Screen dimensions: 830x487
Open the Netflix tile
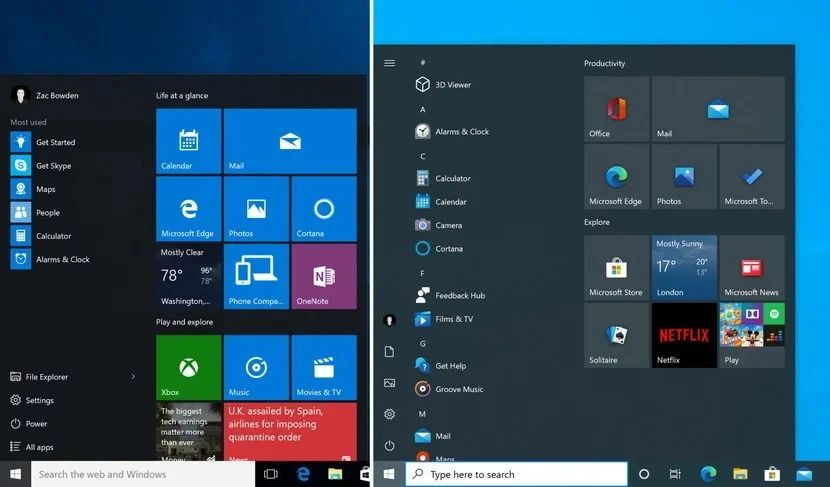684,335
